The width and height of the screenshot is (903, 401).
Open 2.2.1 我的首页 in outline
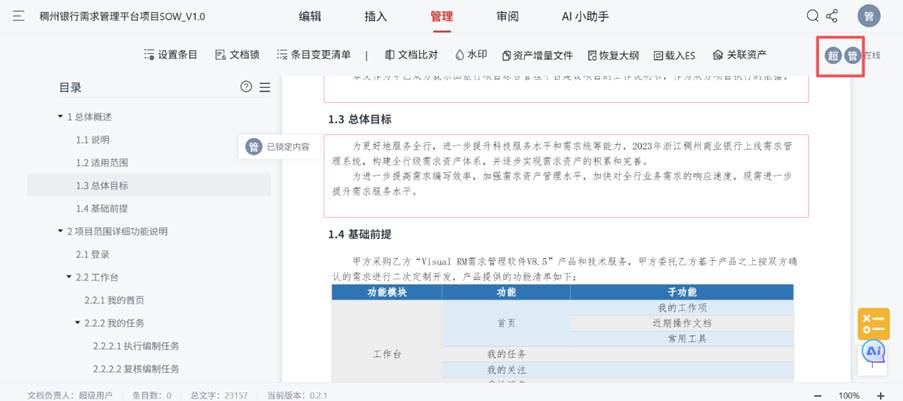(x=115, y=300)
